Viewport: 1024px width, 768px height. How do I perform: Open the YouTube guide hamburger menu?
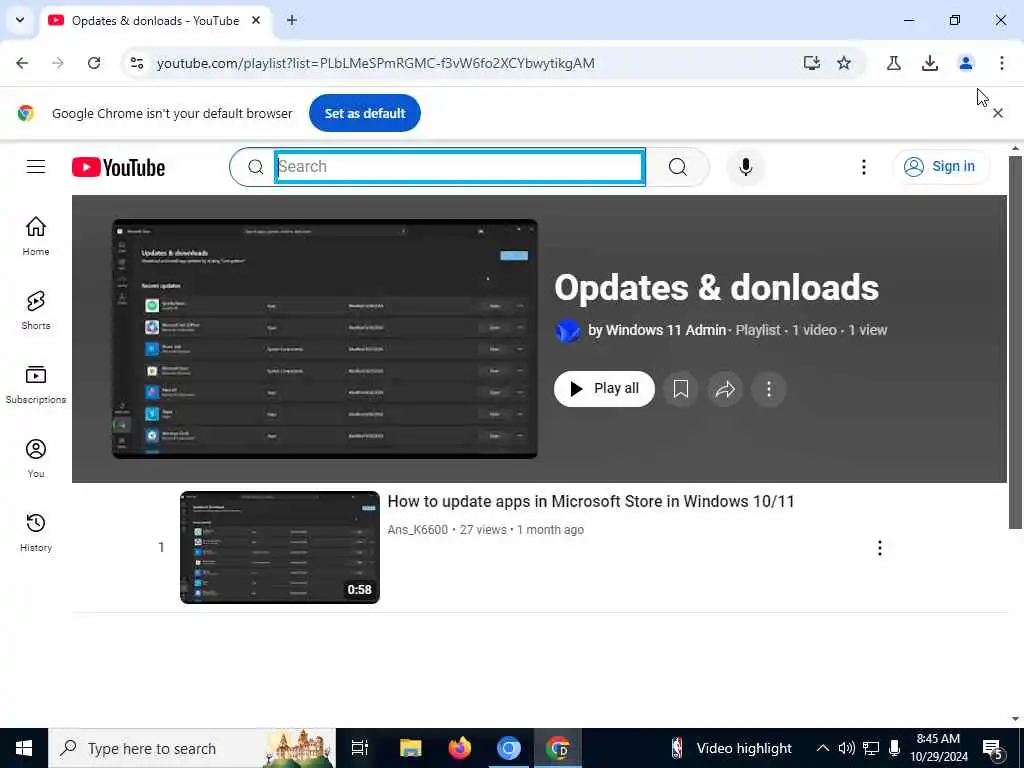pyautogui.click(x=36, y=167)
